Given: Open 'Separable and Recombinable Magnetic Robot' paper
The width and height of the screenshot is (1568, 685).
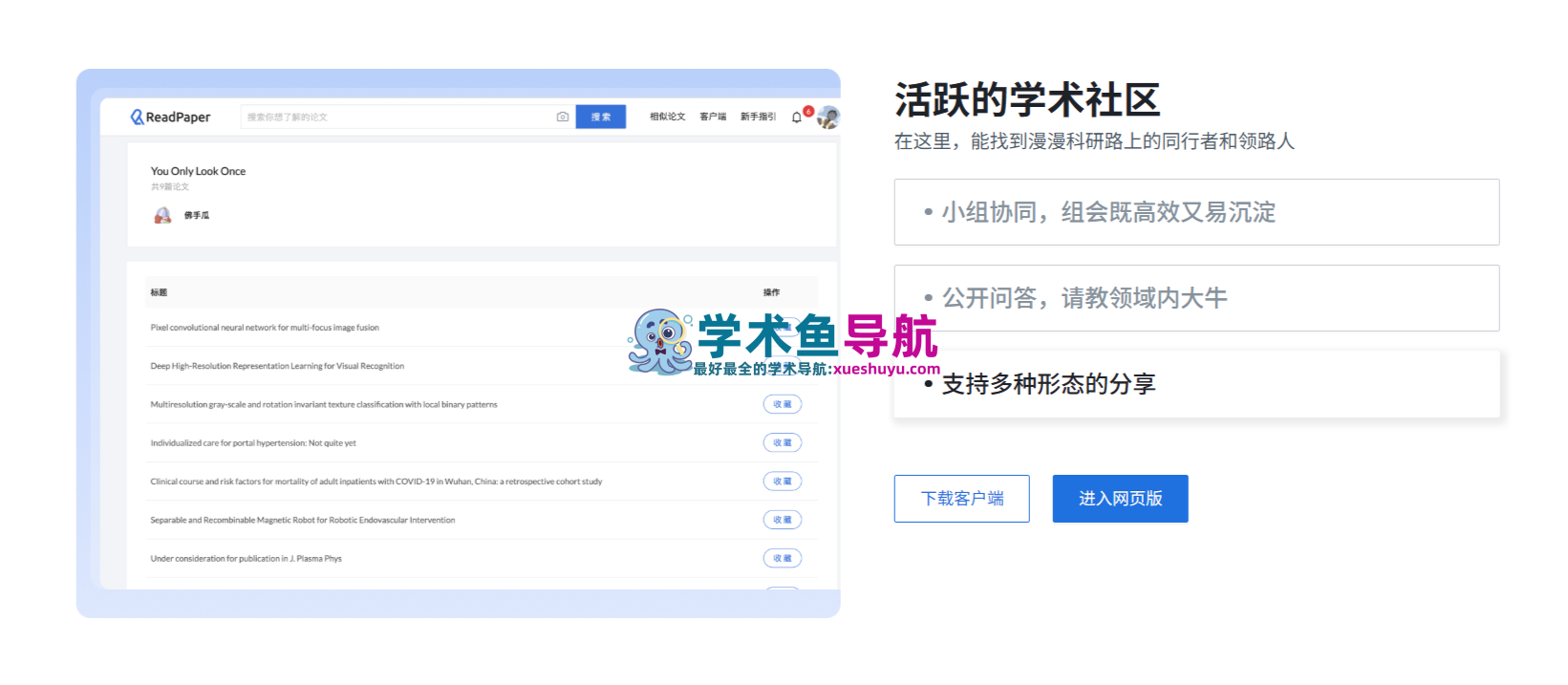Looking at the screenshot, I should pyautogui.click(x=303, y=520).
